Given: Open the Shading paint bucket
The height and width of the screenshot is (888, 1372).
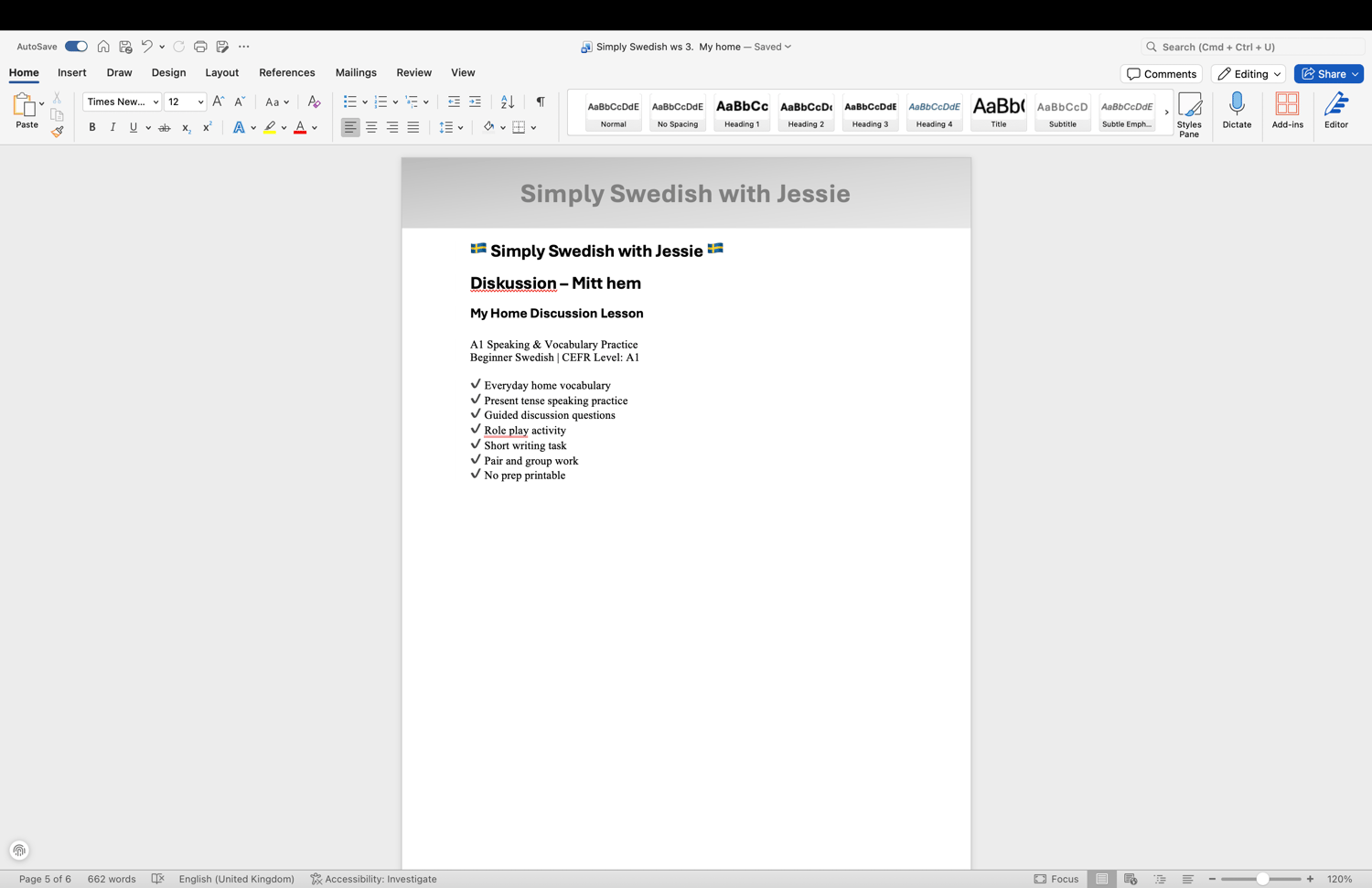Looking at the screenshot, I should tap(488, 128).
